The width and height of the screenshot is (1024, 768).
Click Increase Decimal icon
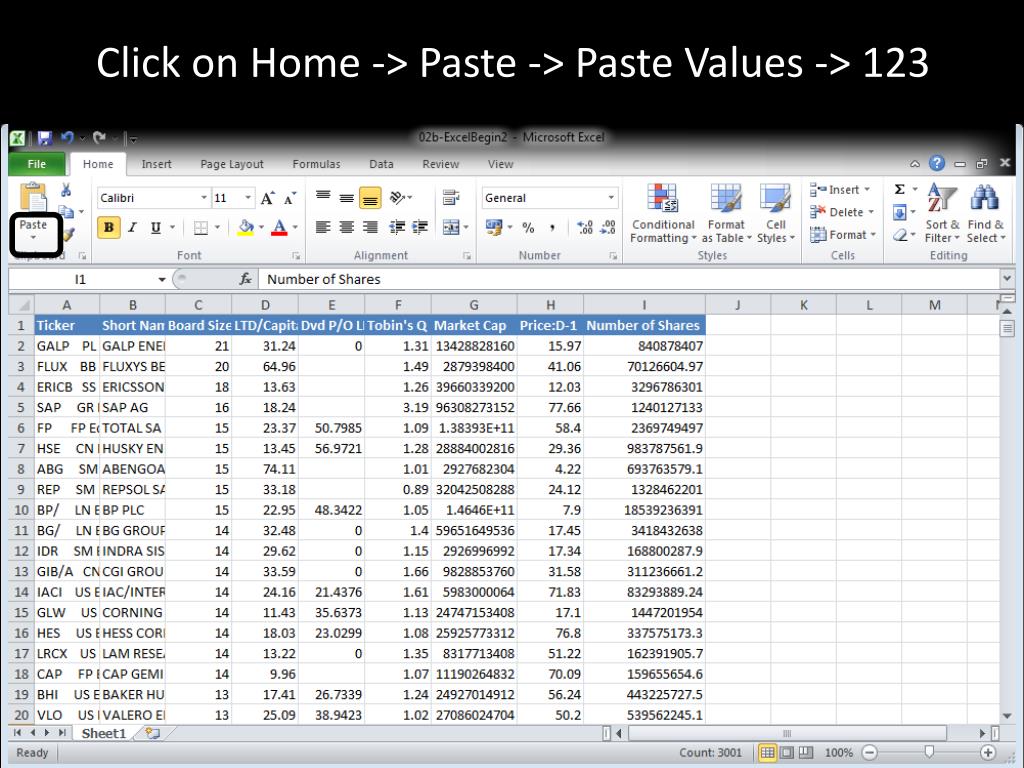tap(584, 227)
